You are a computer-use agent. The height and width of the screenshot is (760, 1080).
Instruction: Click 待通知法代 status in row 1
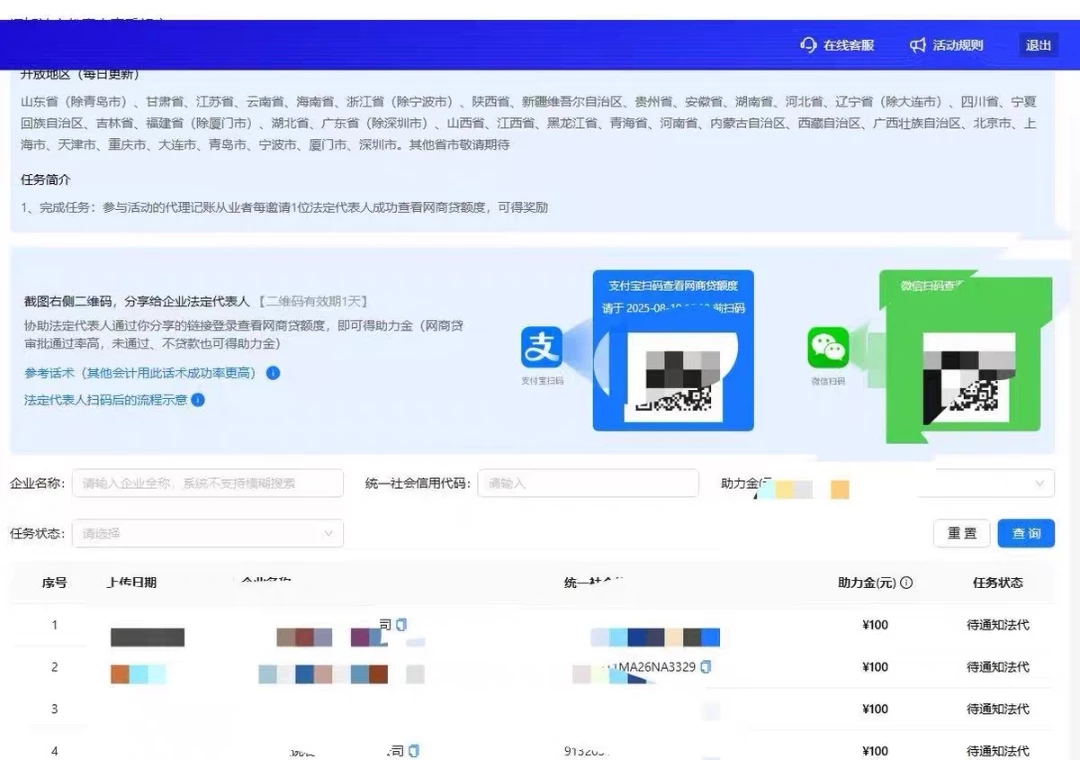(x=997, y=625)
